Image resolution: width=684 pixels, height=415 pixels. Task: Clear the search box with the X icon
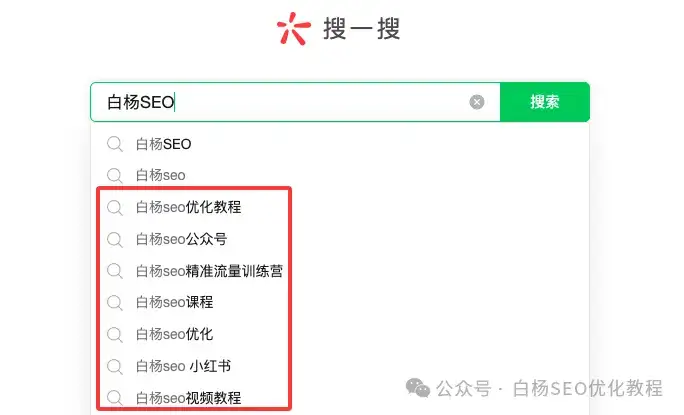coord(477,102)
